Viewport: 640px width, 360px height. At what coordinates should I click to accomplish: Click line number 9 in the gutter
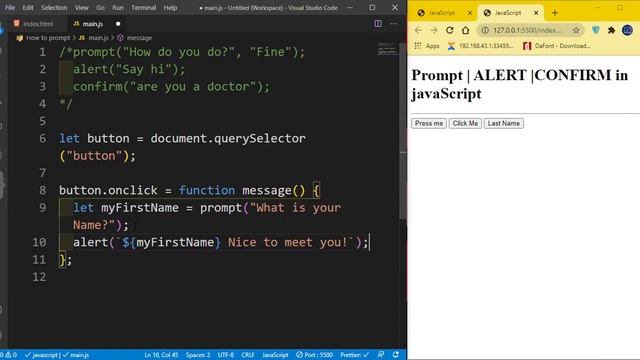(x=42, y=208)
